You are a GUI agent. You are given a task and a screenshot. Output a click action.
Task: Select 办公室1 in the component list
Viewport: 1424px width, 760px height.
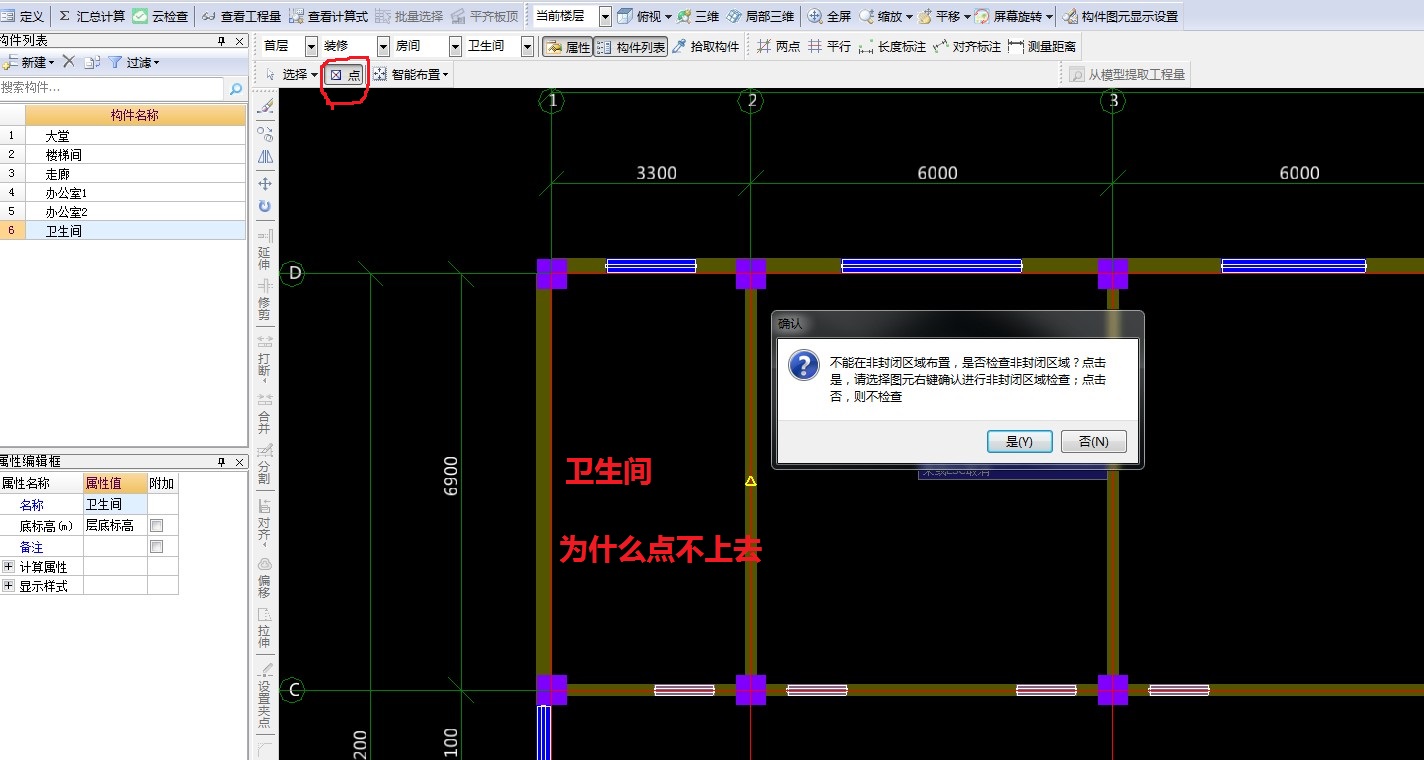coord(134,193)
